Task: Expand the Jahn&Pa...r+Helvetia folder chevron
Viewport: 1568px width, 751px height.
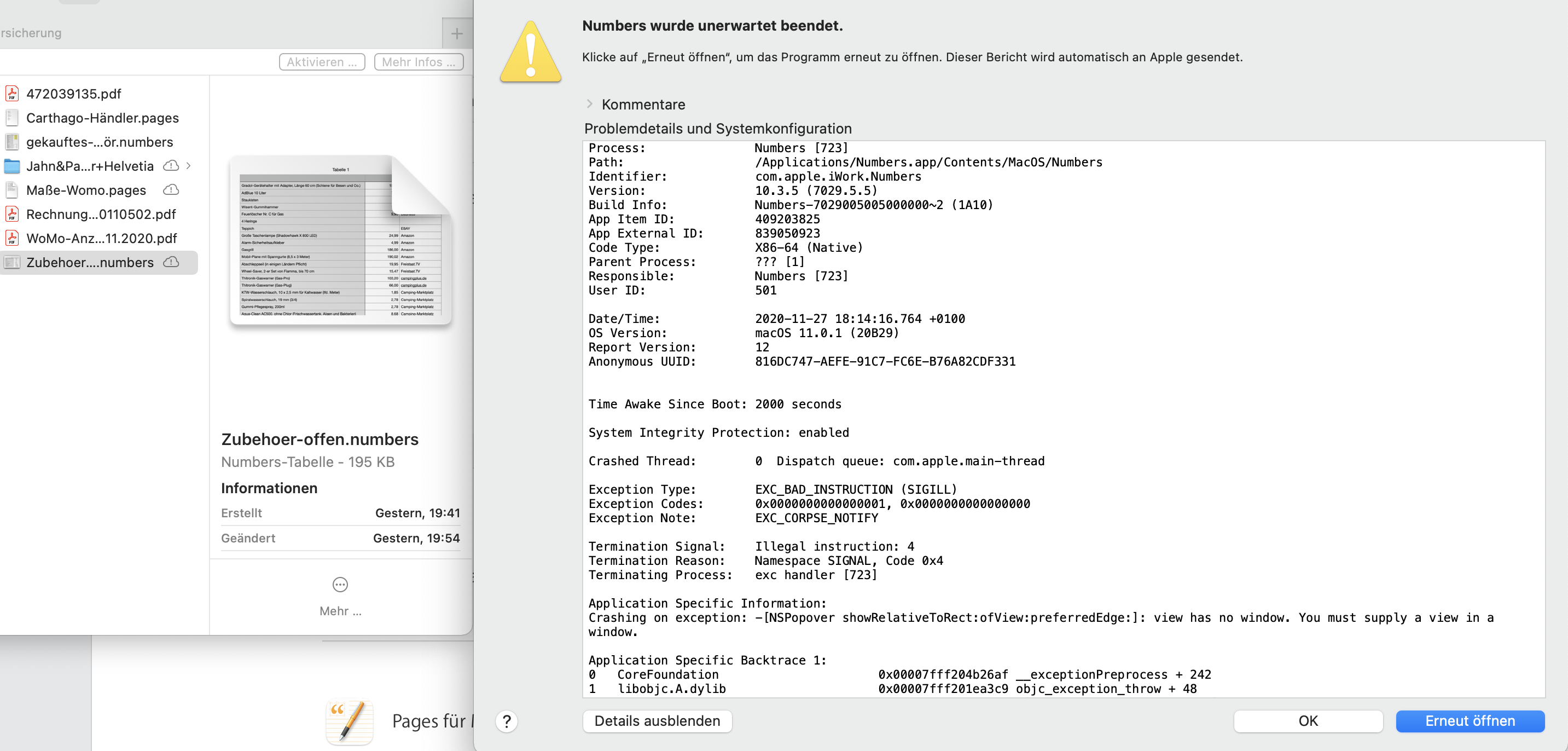Action: coord(189,166)
